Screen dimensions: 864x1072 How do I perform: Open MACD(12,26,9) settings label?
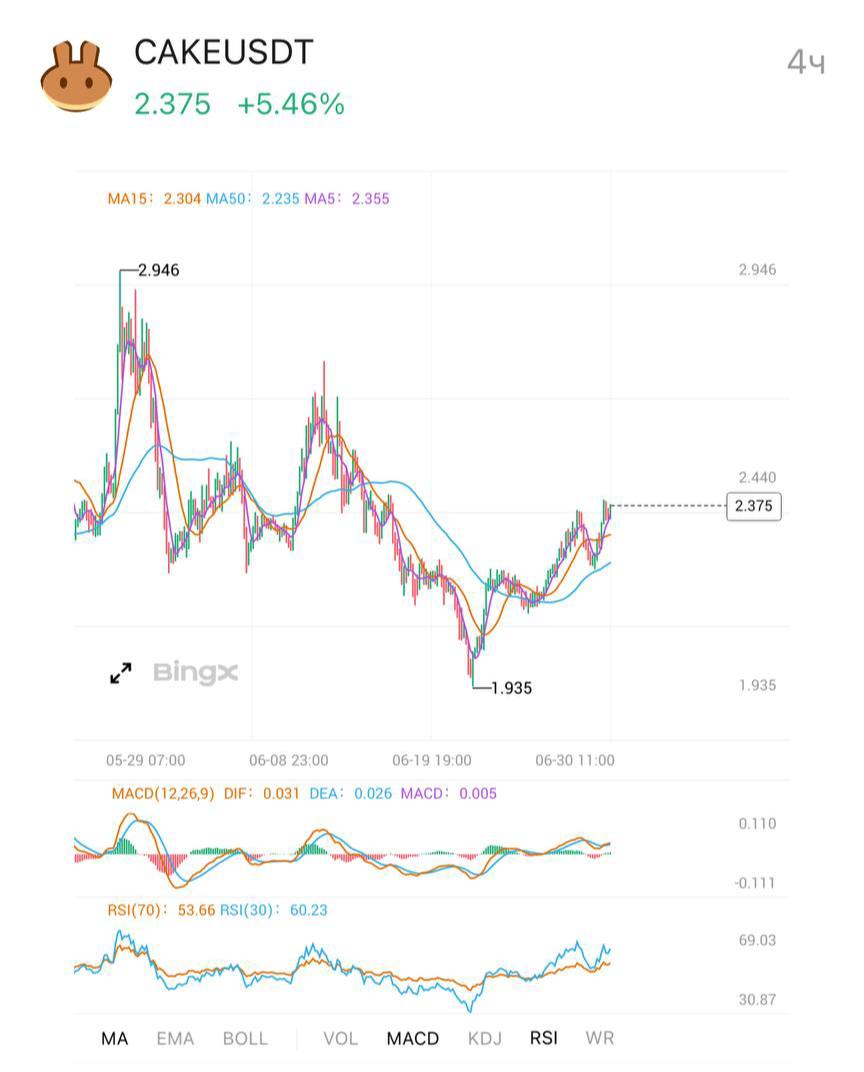tap(163, 794)
